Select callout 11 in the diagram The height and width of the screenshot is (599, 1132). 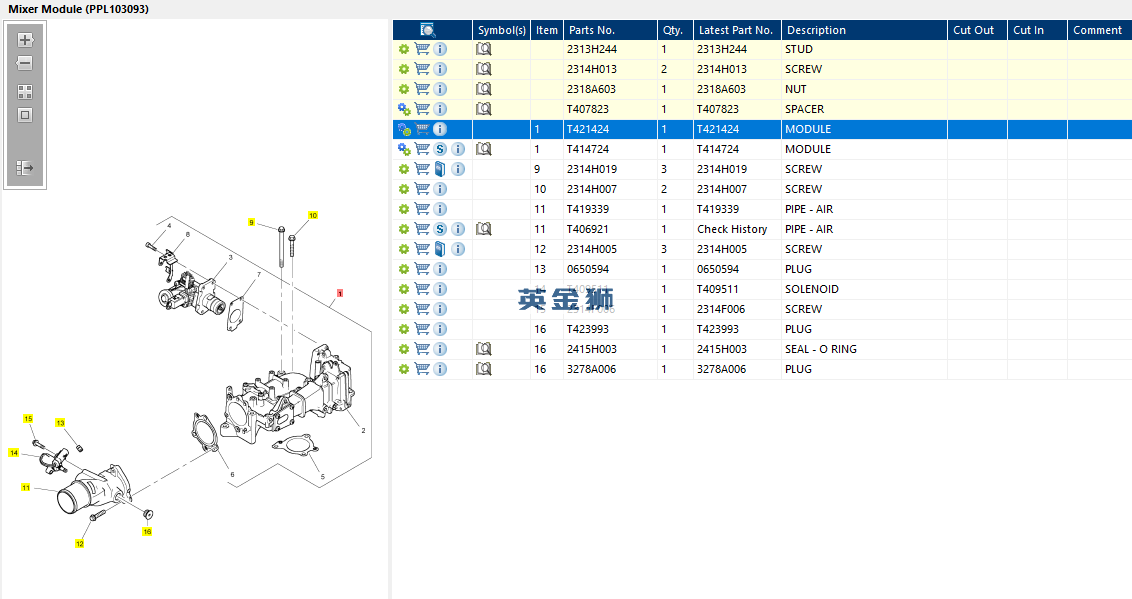pos(26,487)
